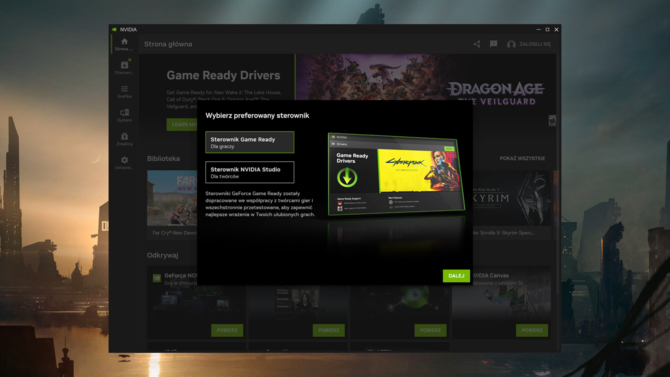Image resolution: width=670 pixels, height=377 pixels.
Task: Select Sterownik Game Ready option
Action: 250,142
